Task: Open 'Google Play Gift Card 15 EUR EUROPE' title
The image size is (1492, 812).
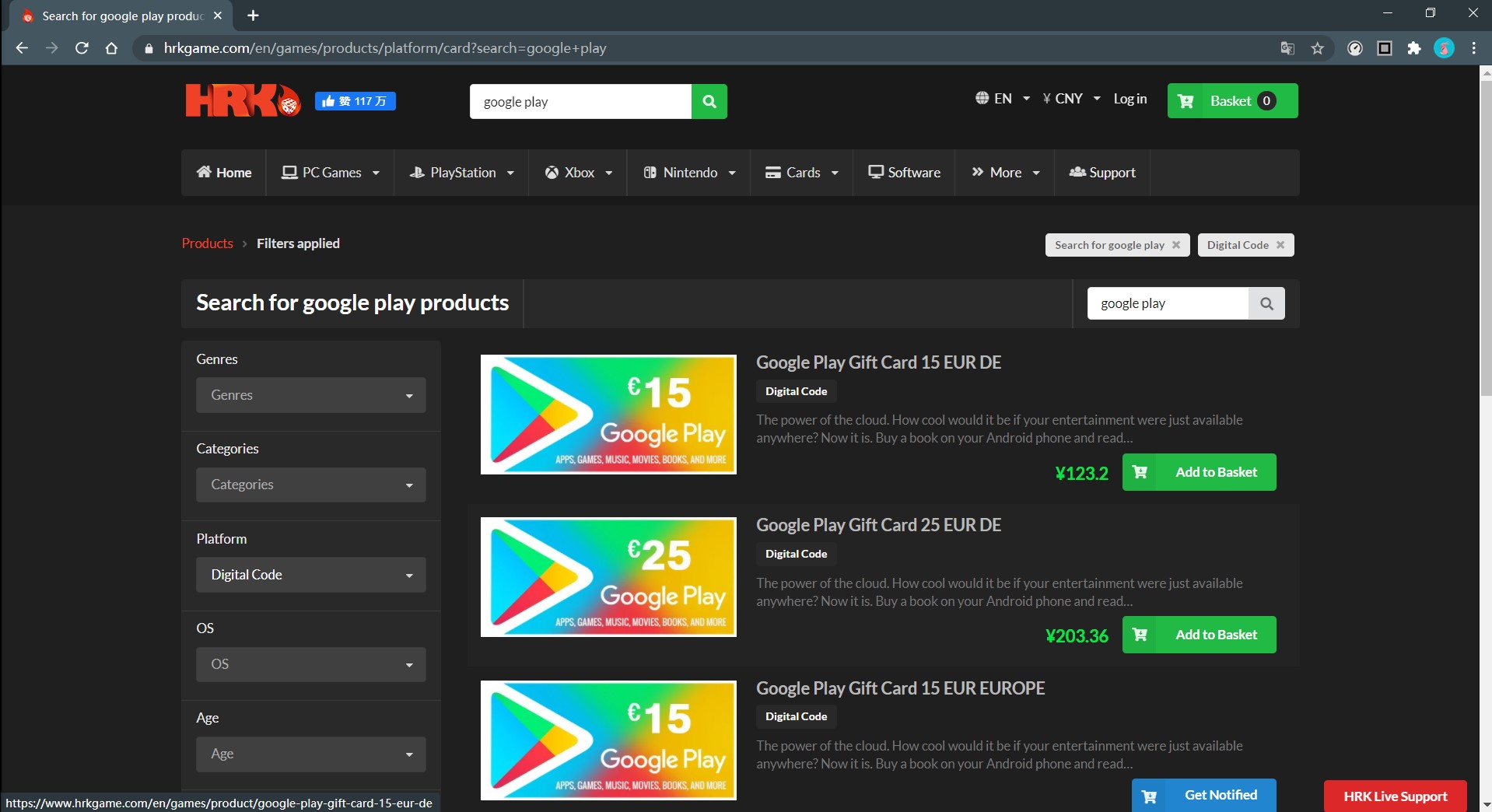Action: click(x=900, y=688)
